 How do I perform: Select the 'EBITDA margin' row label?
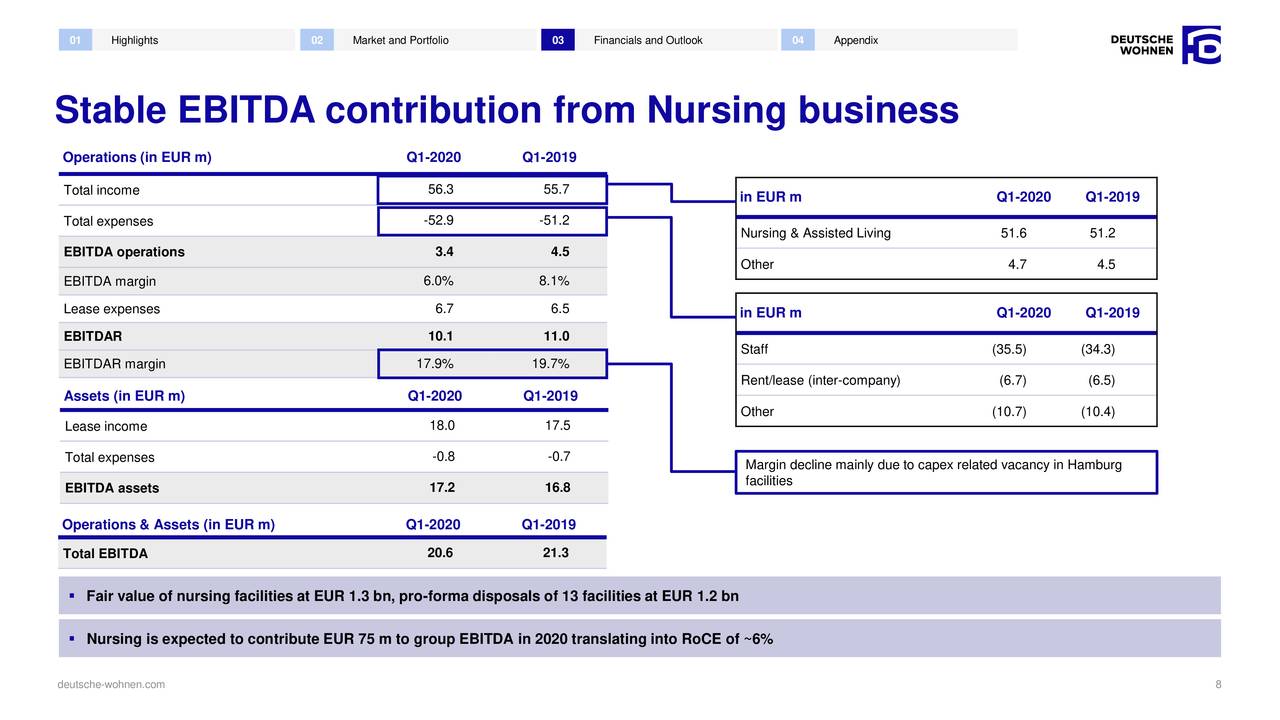coord(110,282)
